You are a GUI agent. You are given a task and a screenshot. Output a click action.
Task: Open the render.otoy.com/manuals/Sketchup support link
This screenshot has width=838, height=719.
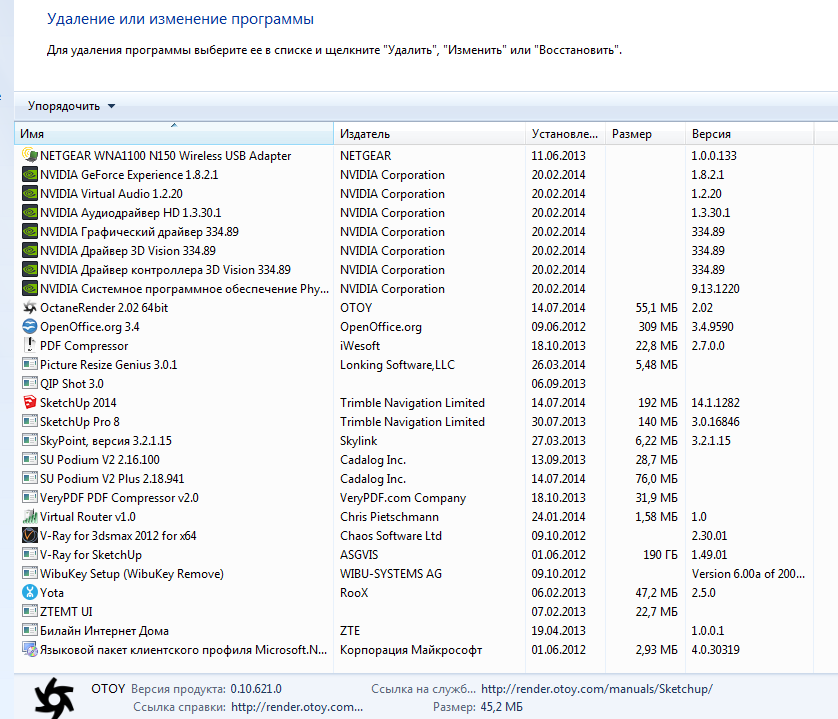[597, 689]
